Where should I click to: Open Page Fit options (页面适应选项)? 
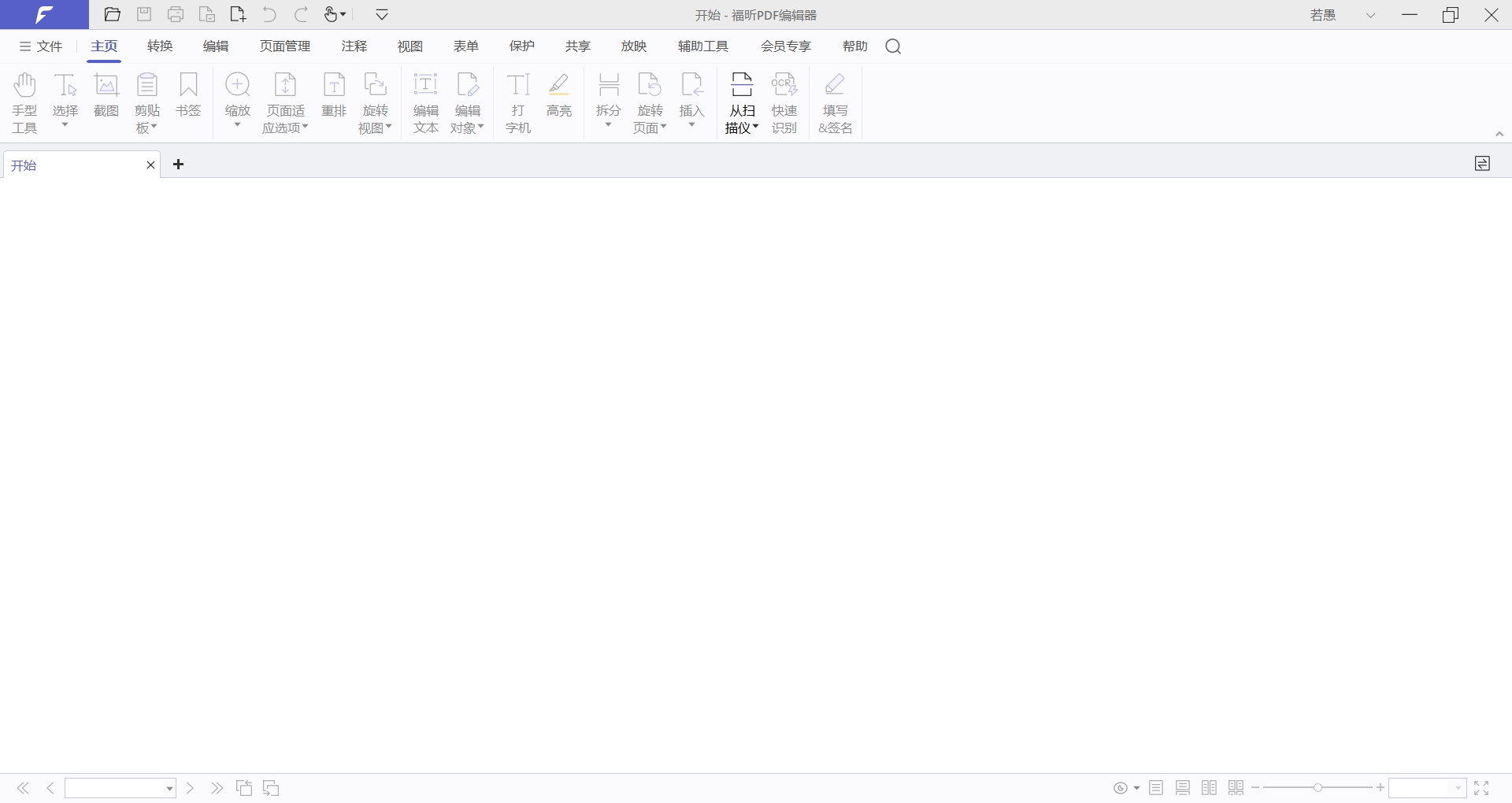(x=285, y=103)
